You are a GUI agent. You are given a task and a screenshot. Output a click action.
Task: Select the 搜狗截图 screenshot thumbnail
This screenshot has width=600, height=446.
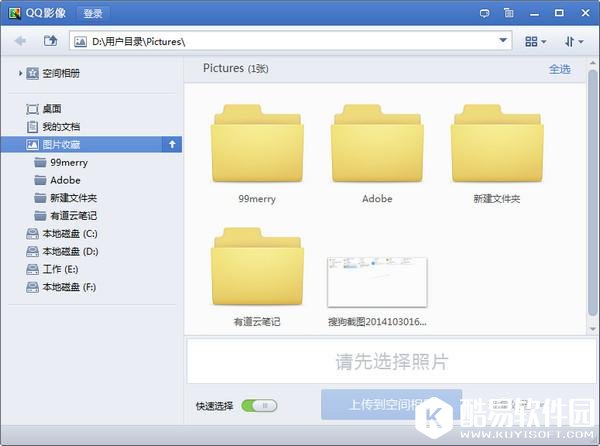[x=377, y=282]
